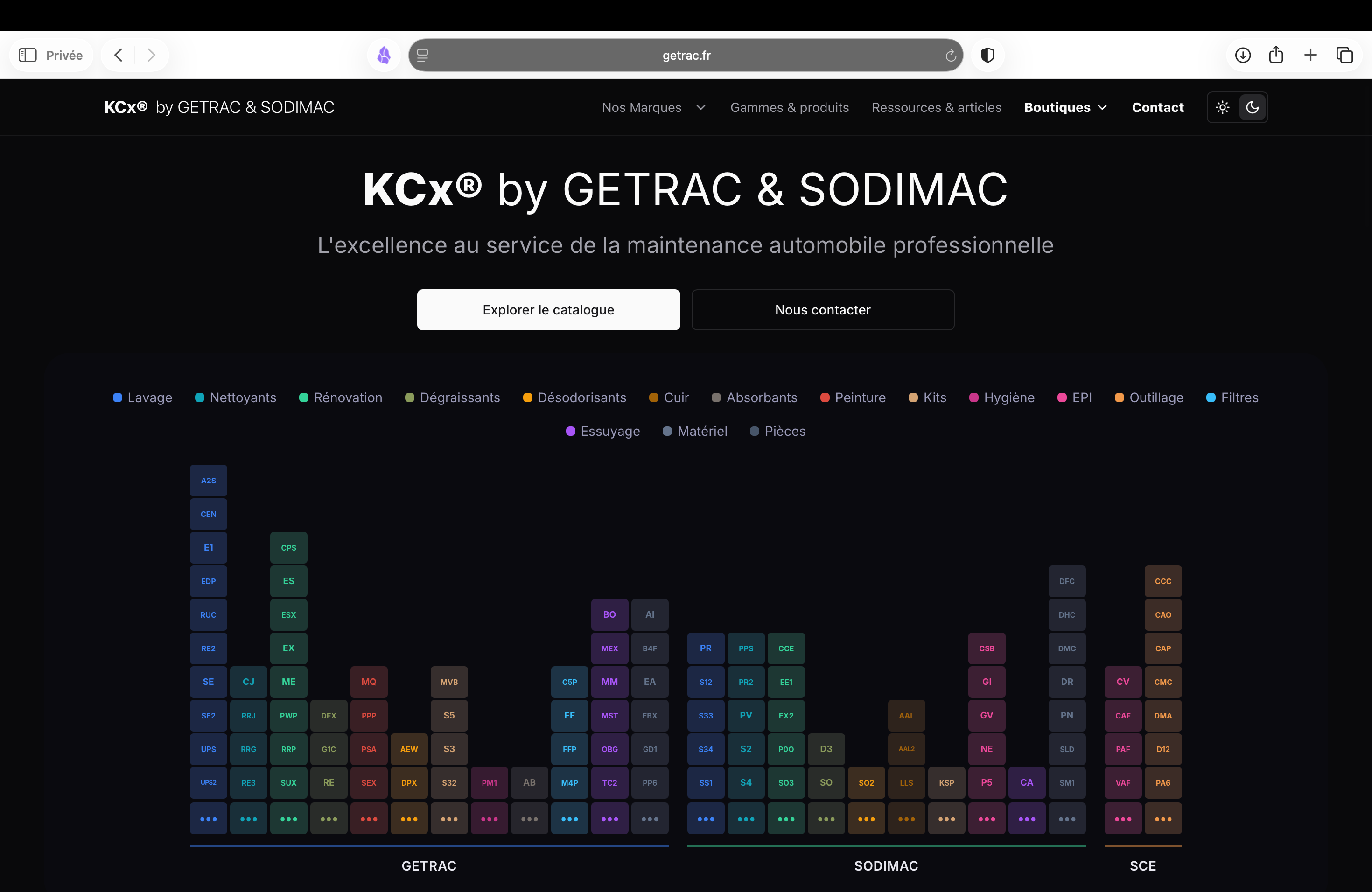Open the page reader menu icon
The height and width of the screenshot is (892, 1372).
click(422, 56)
